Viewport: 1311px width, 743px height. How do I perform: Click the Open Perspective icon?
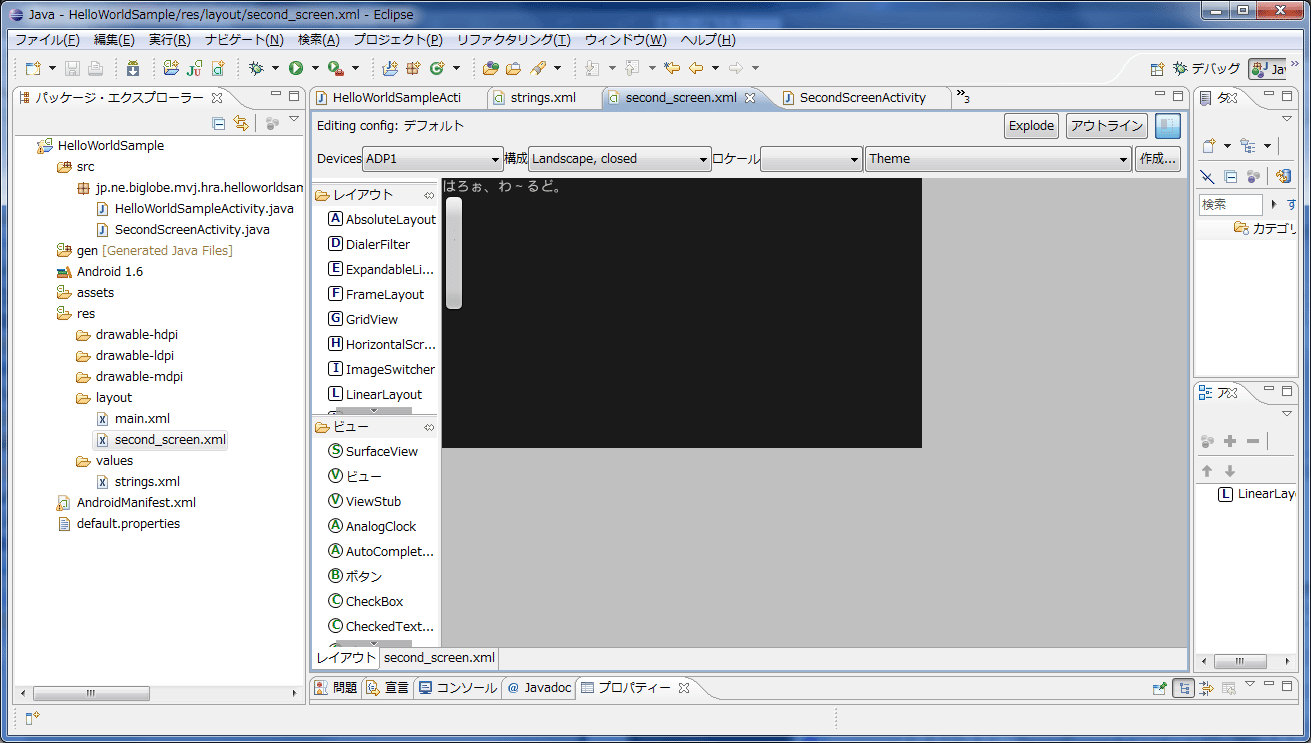click(1157, 69)
